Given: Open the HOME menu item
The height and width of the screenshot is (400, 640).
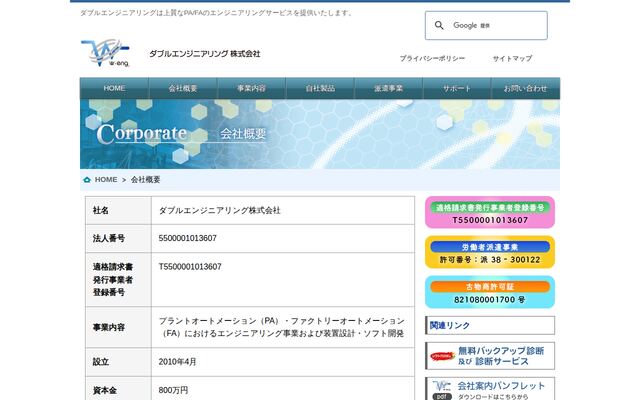Looking at the screenshot, I should tap(114, 88).
